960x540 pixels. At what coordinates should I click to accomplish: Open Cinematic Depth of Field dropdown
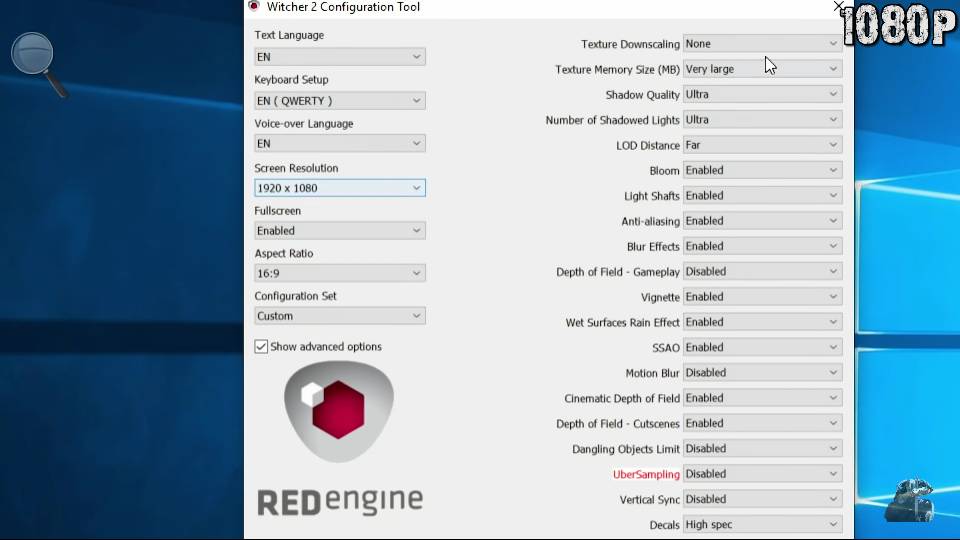[762, 398]
